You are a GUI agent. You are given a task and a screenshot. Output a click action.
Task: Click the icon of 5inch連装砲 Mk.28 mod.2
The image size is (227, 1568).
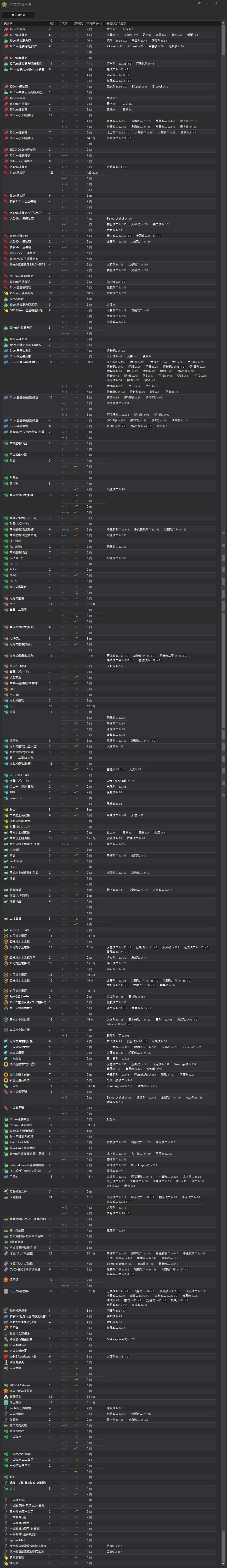coord(6,344)
